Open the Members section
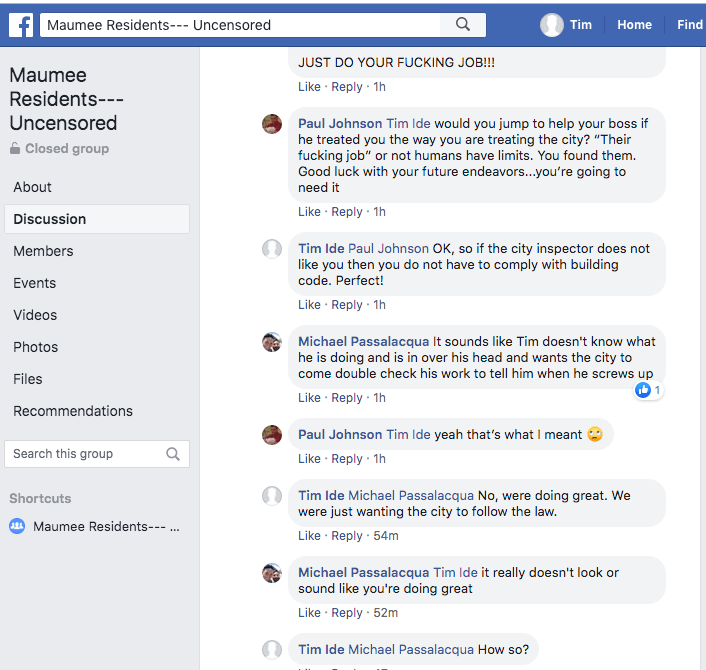Viewport: 706px width, 670px height. (x=43, y=251)
